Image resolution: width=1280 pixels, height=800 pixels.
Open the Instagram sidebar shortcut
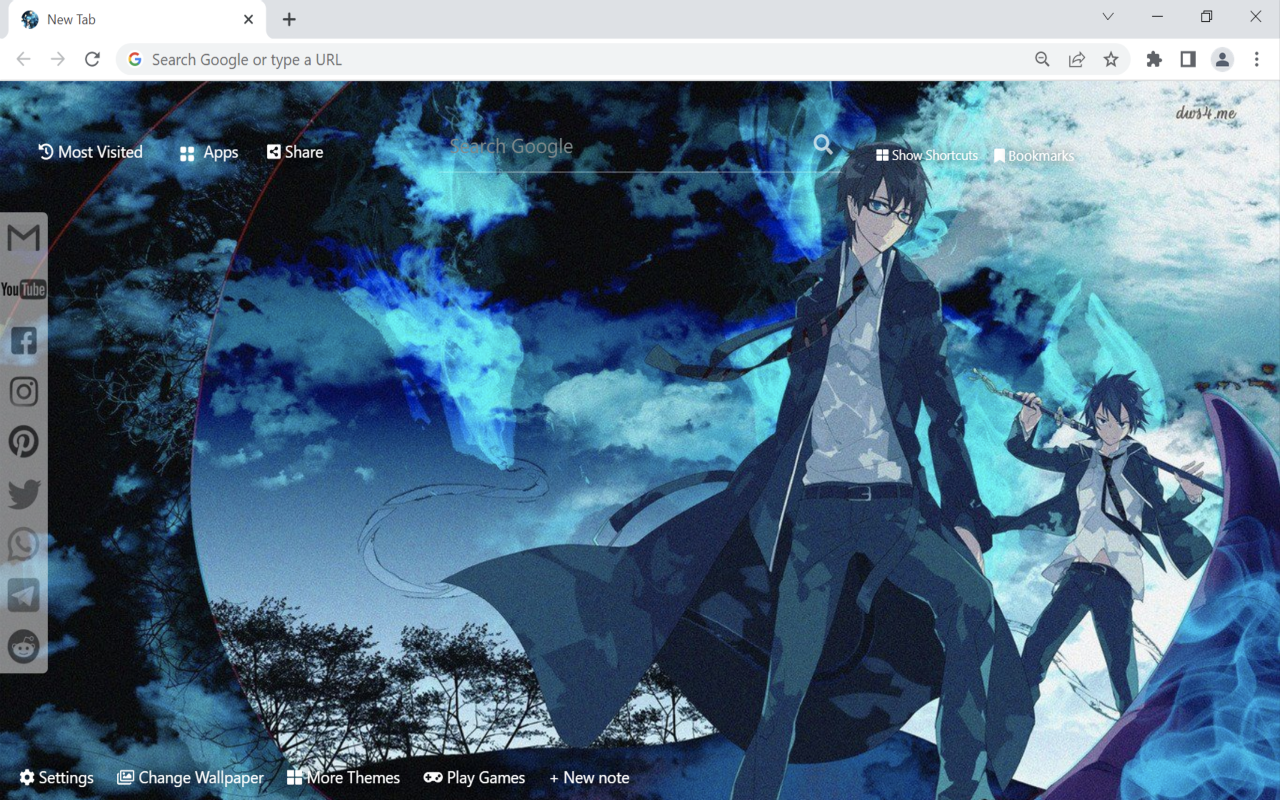point(23,391)
